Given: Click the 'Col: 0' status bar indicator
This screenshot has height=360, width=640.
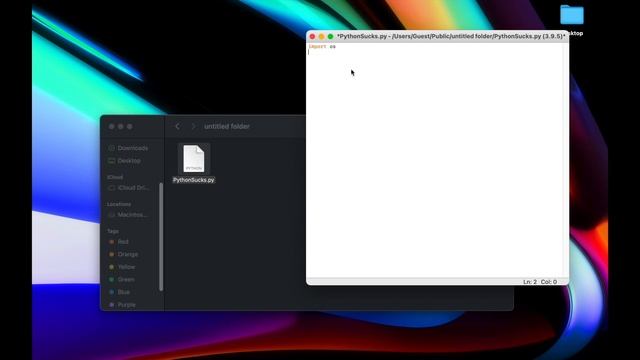Looking at the screenshot, I should pyautogui.click(x=549, y=282).
